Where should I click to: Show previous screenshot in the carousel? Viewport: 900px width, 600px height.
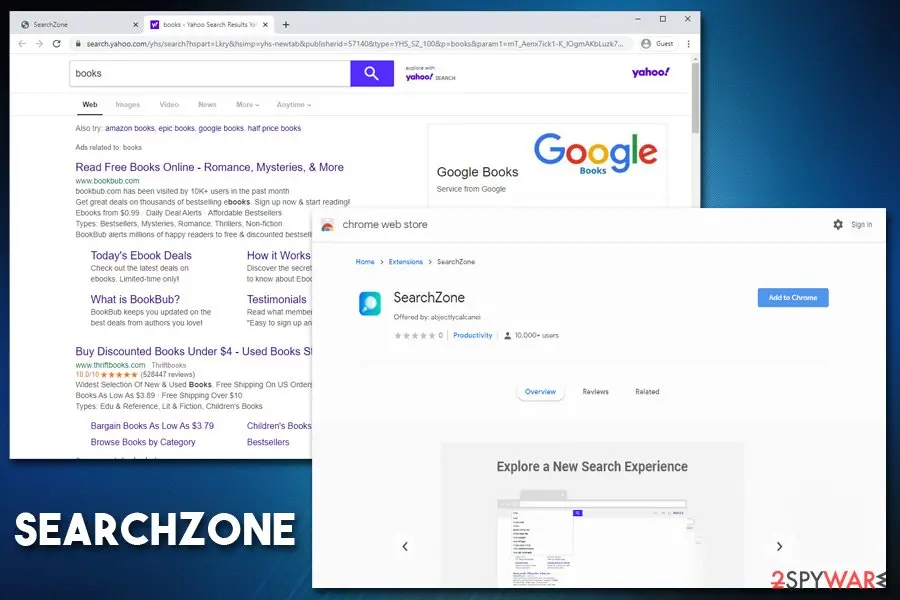tap(405, 547)
